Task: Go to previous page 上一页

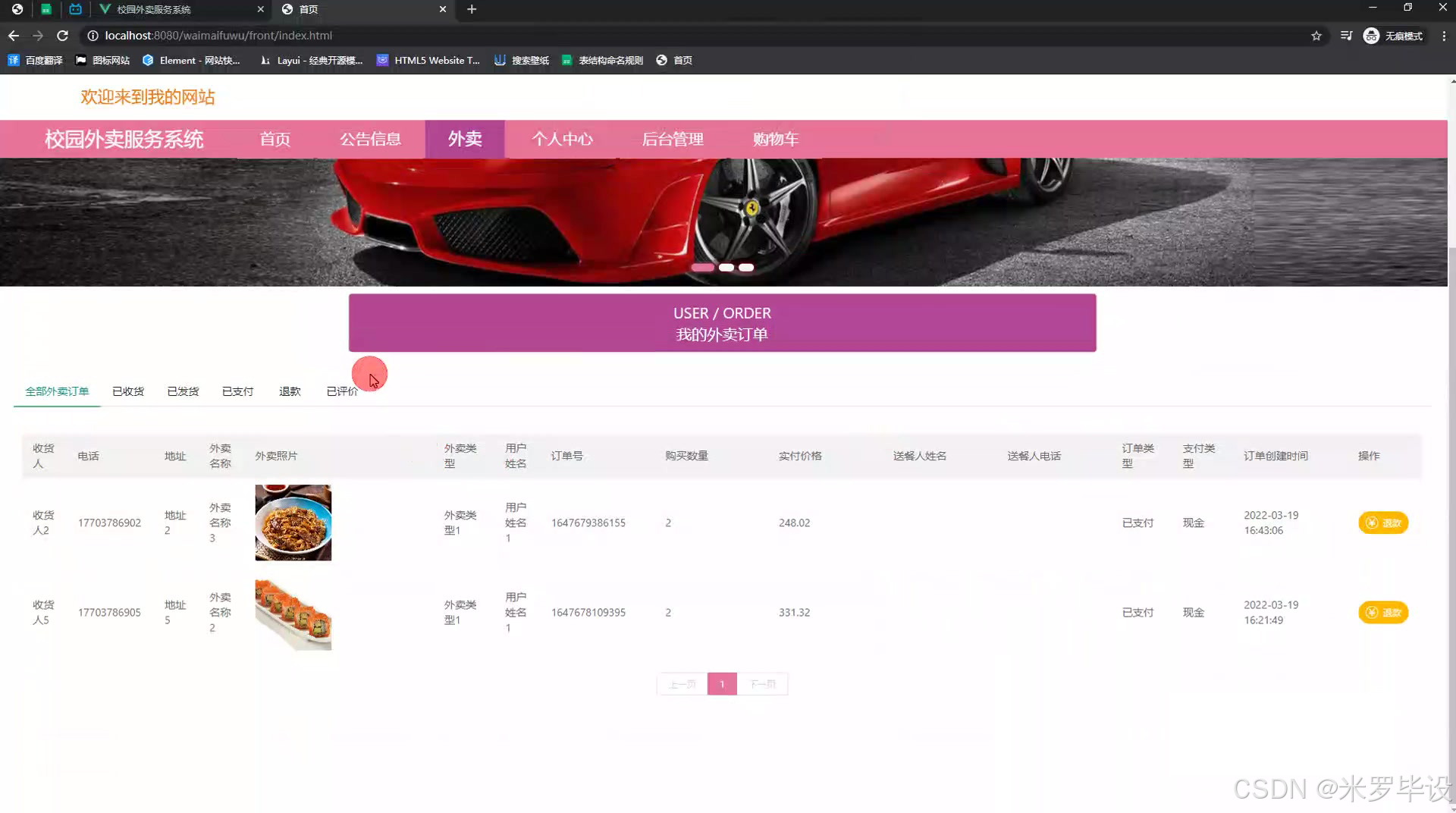Action: click(x=682, y=684)
